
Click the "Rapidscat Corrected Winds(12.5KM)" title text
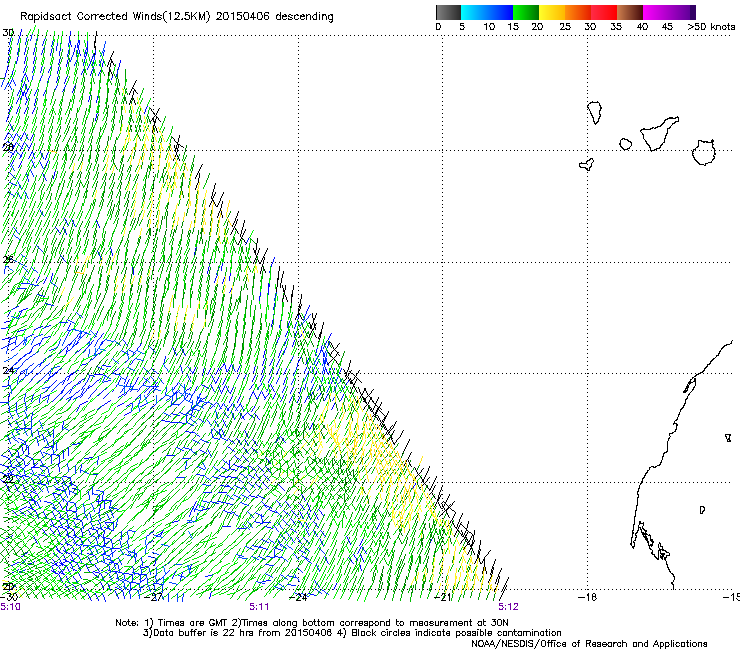[115, 17]
